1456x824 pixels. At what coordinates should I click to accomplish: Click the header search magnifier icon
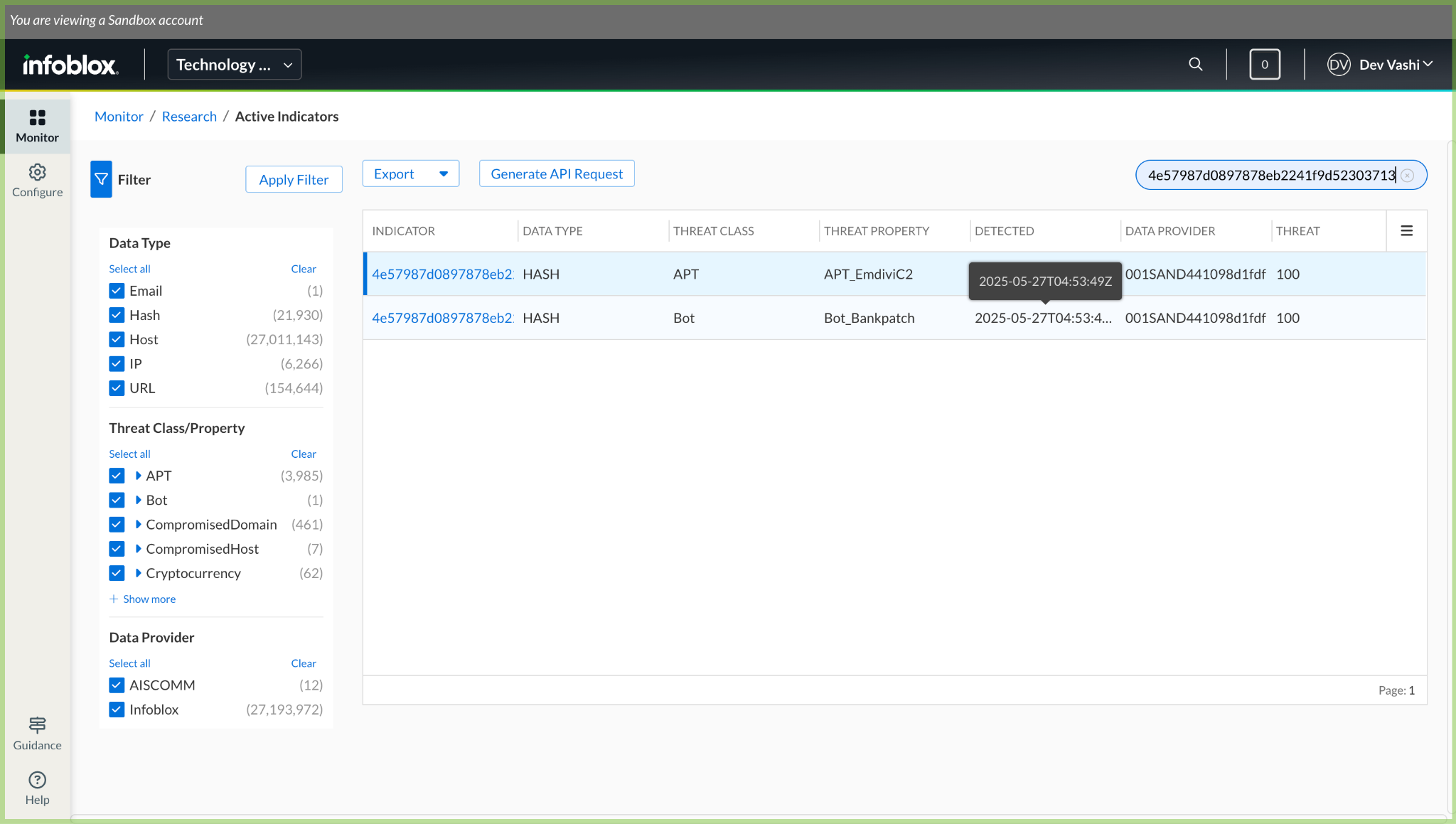[x=1196, y=65]
